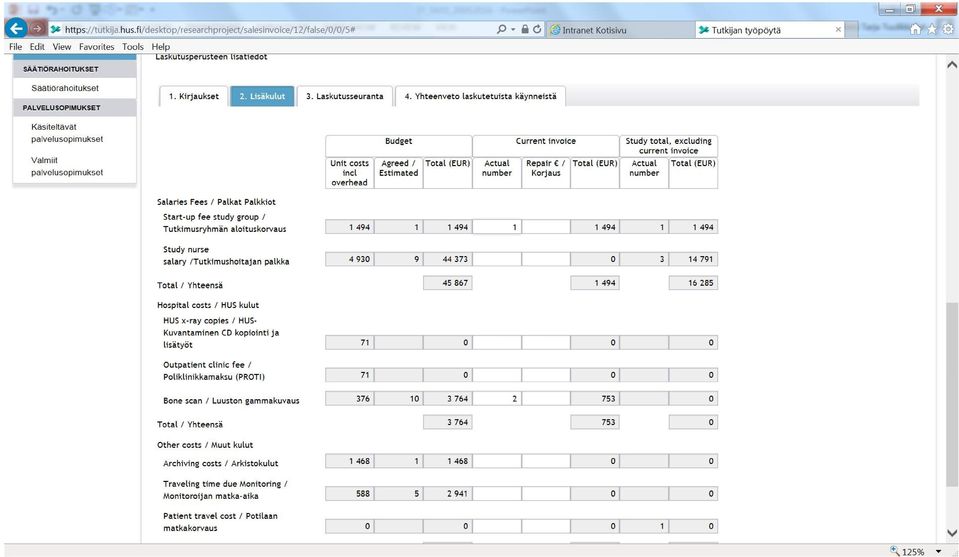Click Repair € field for Traveling time due Monitoring
959x557 pixels.
coord(546,493)
